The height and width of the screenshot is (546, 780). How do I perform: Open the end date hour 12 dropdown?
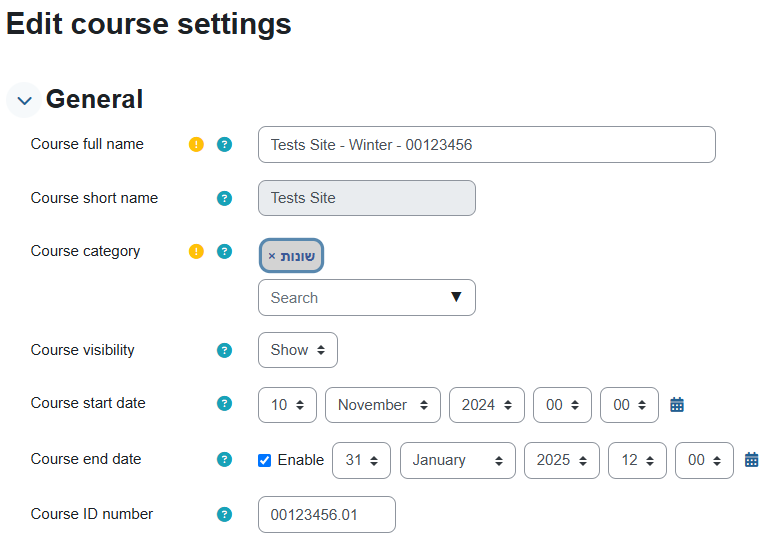[x=637, y=460]
